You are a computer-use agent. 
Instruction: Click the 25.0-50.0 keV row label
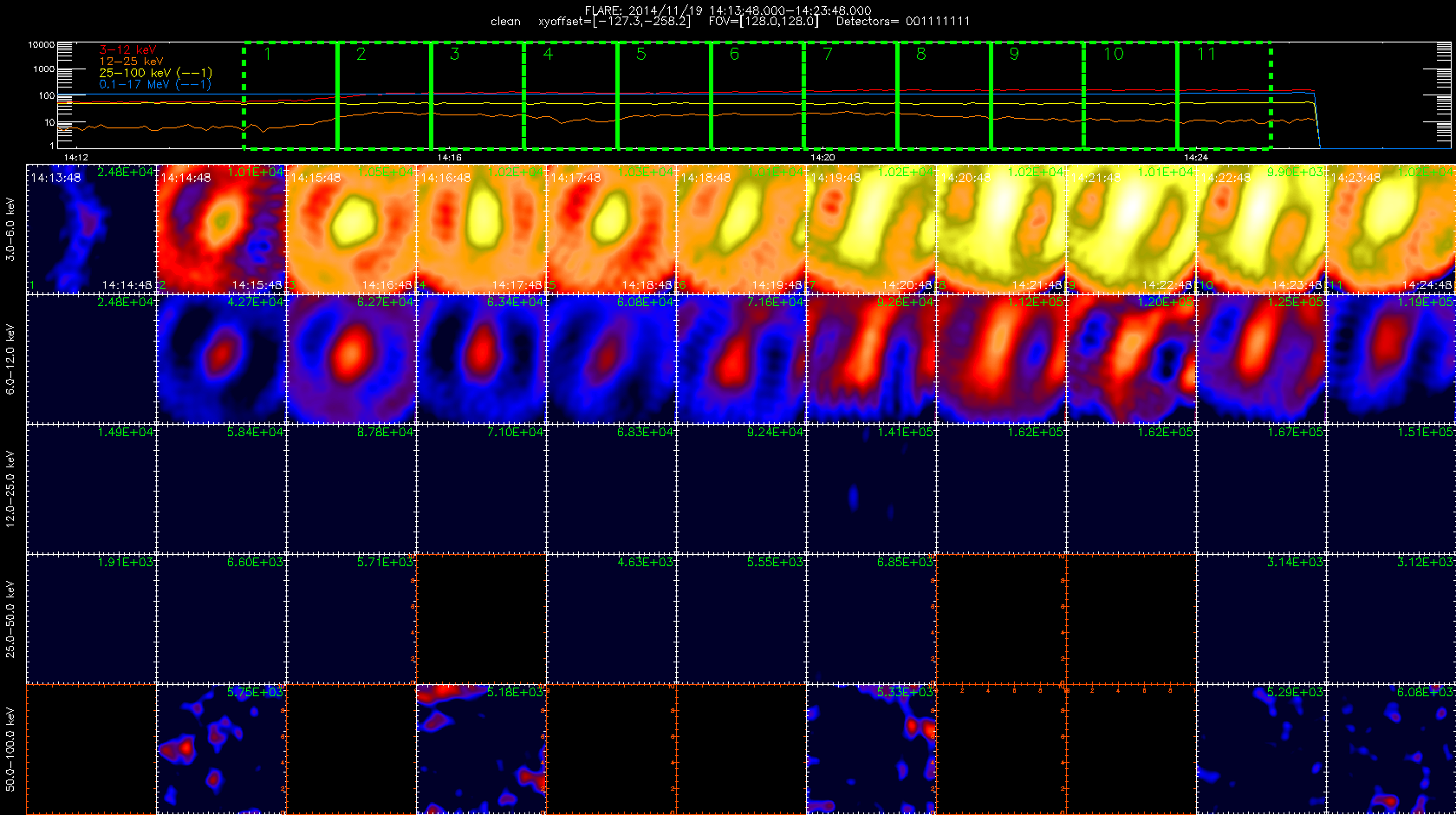pyautogui.click(x=10, y=619)
